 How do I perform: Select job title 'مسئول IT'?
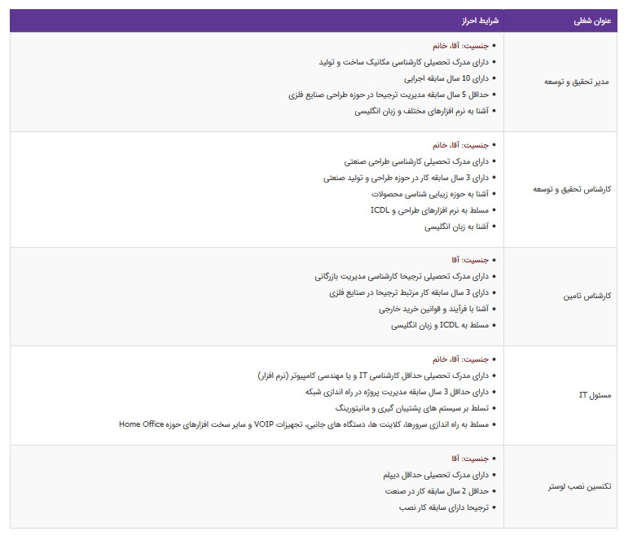tap(595, 395)
